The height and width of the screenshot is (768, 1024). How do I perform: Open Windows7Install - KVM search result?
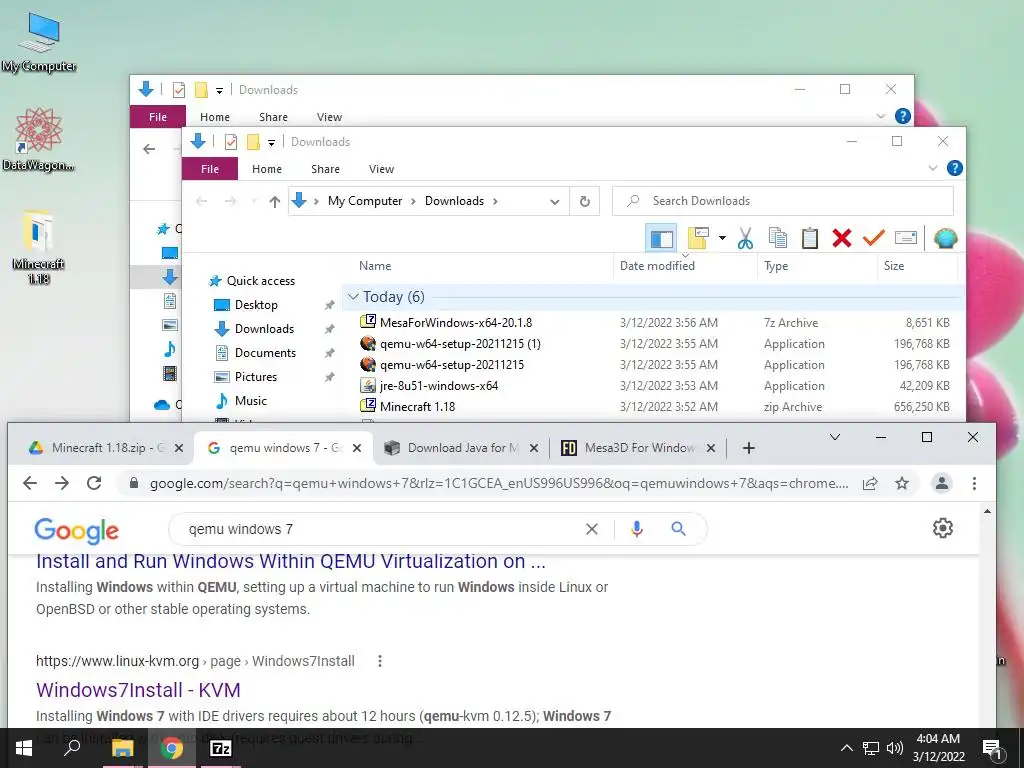(138, 690)
